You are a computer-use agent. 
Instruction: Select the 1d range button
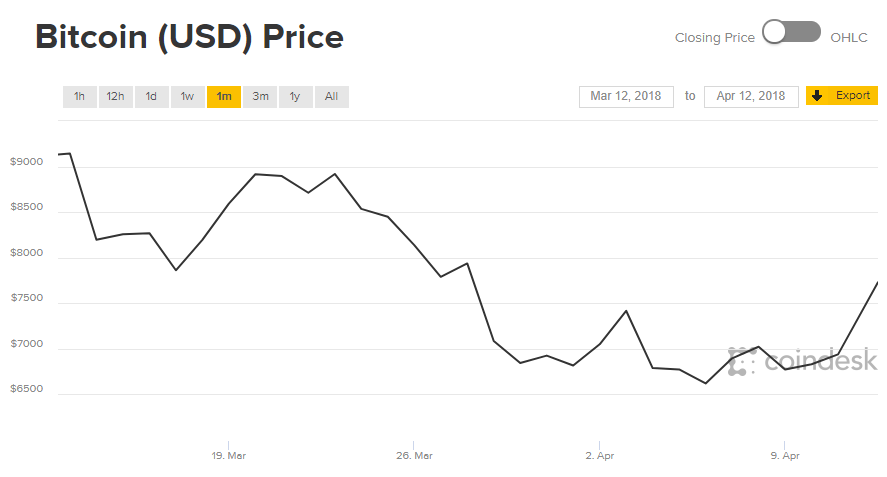151,97
